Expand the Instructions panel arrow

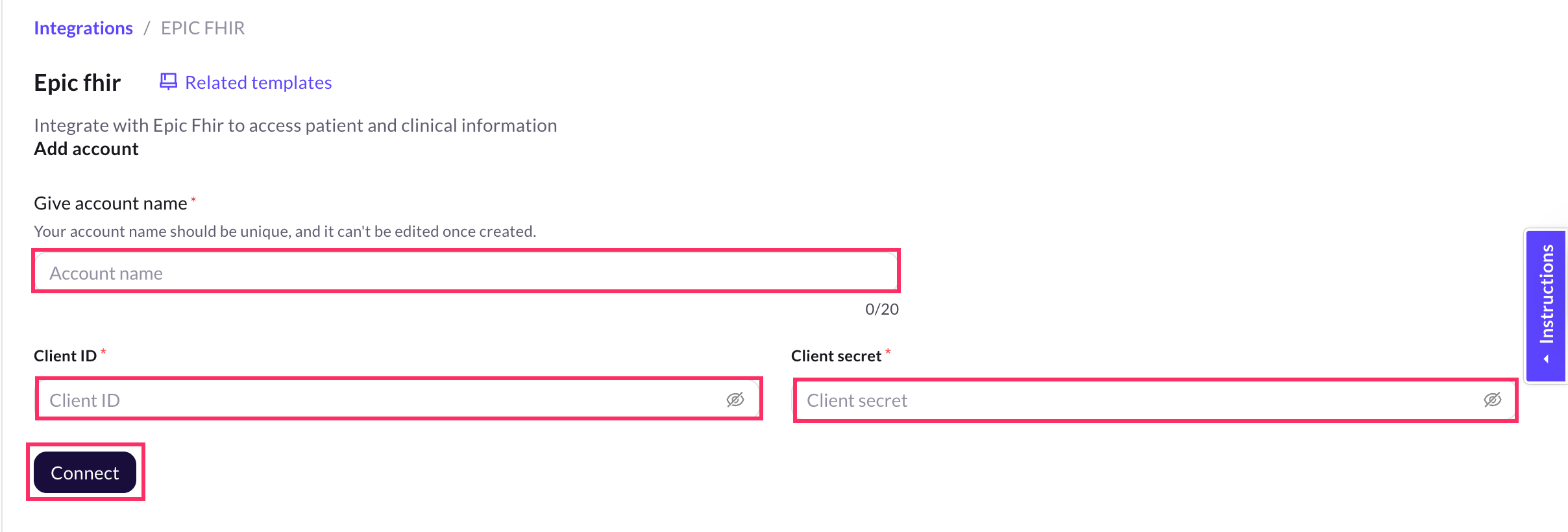pyautogui.click(x=1547, y=359)
